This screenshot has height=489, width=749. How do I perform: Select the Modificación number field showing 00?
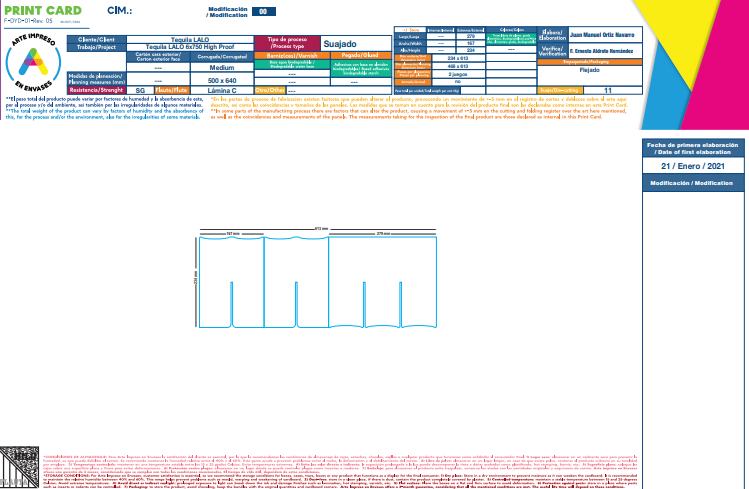click(264, 11)
